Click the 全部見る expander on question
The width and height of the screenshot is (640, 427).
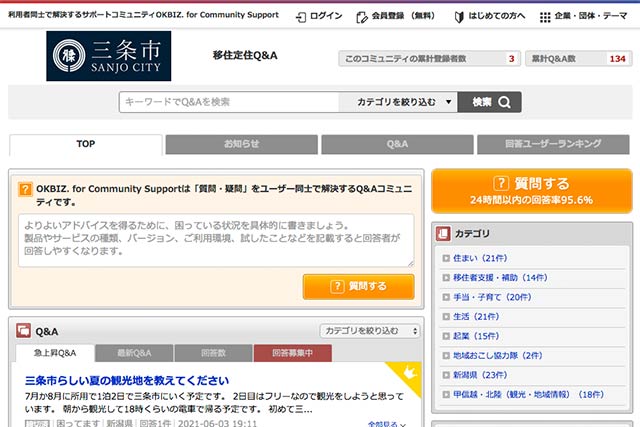387,424
